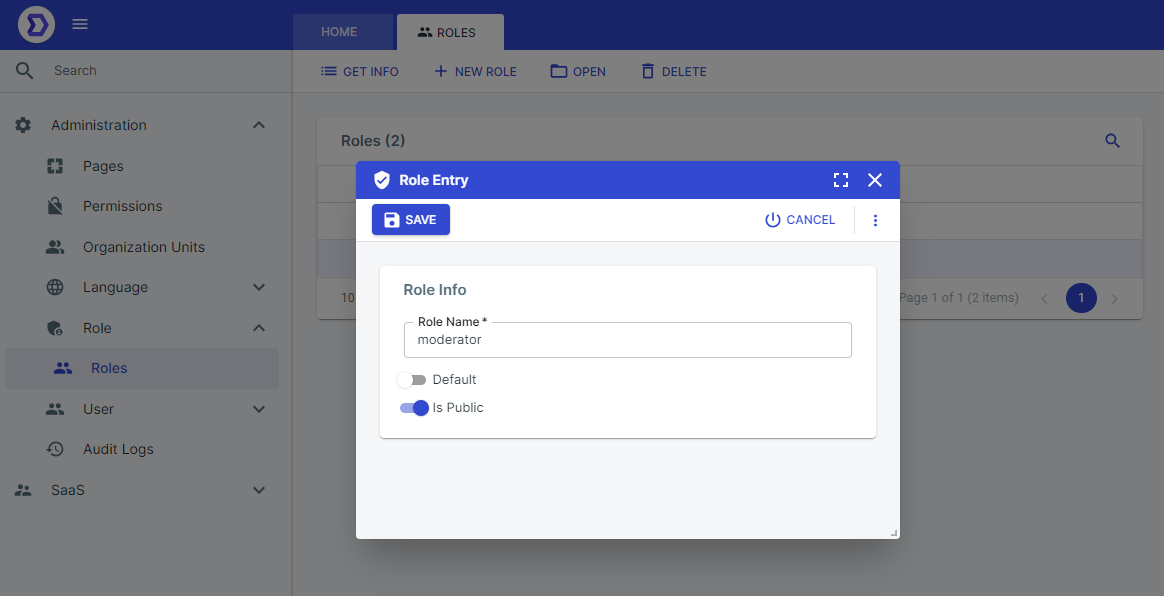Open Organization Units menu item

142,247
